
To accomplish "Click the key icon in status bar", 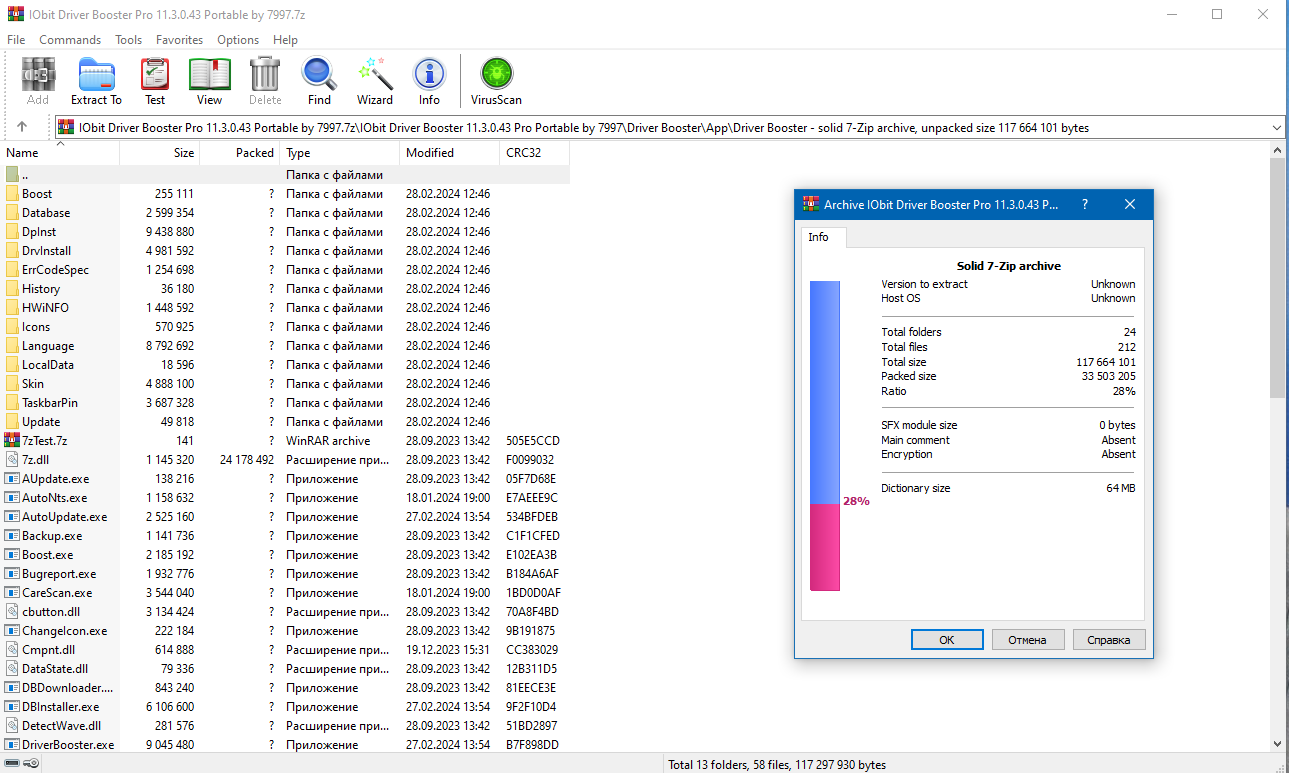I will (31, 762).
